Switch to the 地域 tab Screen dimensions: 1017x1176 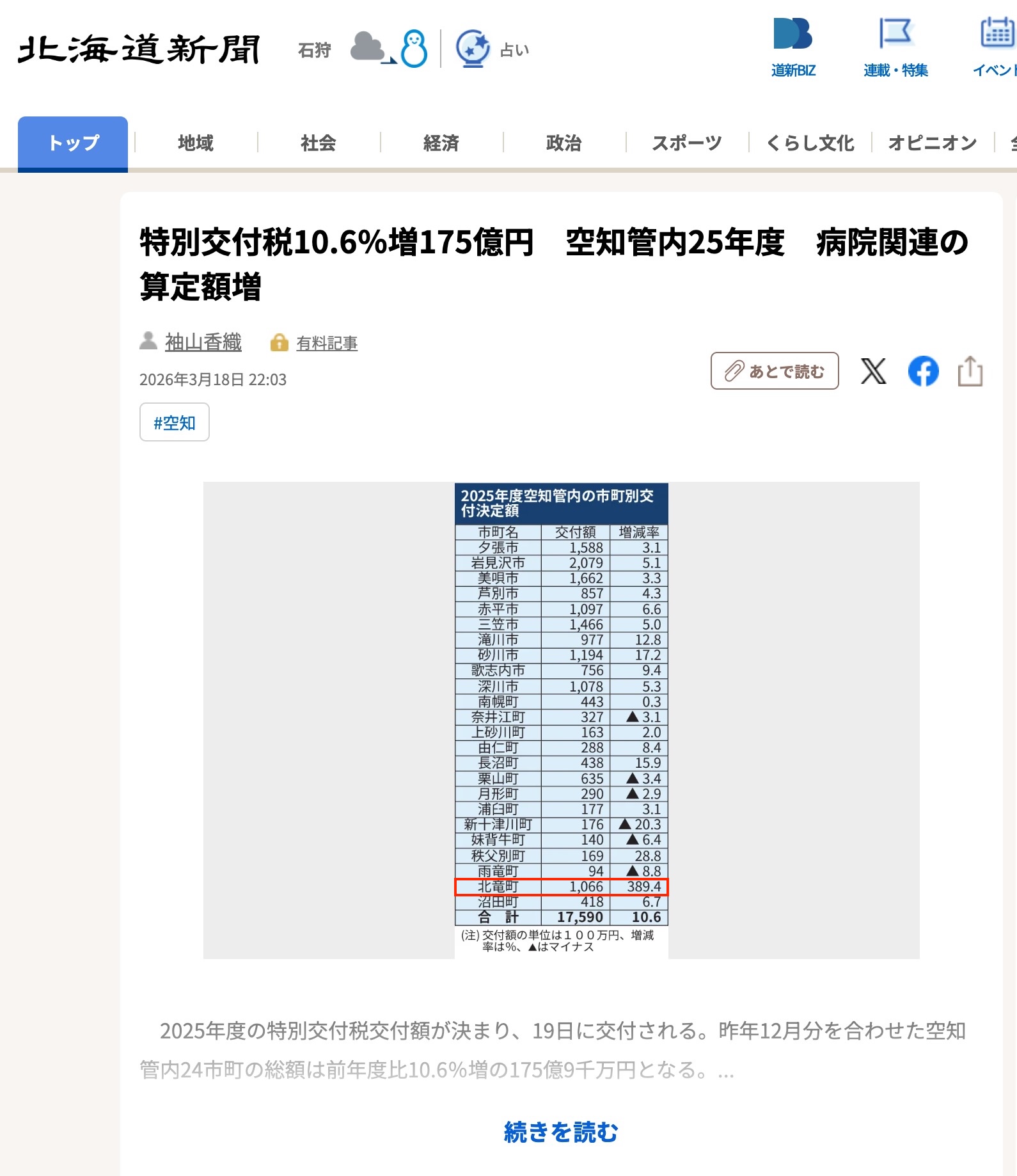click(x=196, y=143)
